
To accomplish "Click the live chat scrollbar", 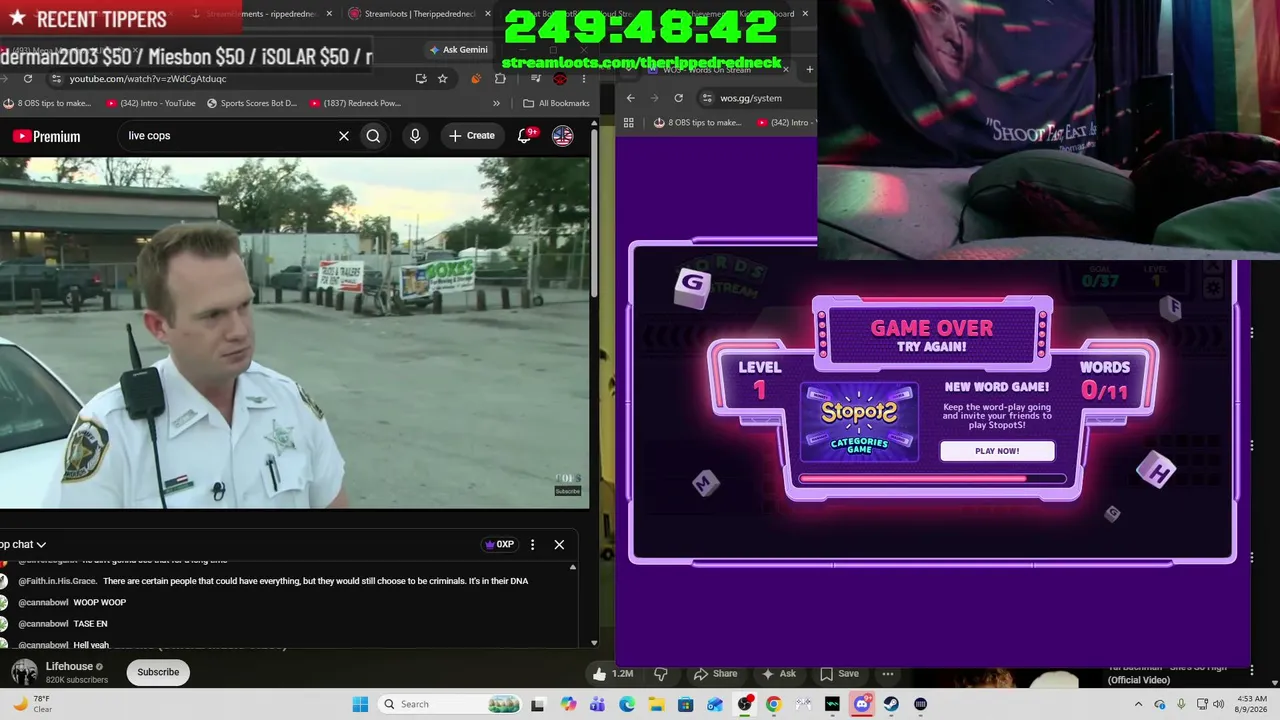I will (x=573, y=606).
